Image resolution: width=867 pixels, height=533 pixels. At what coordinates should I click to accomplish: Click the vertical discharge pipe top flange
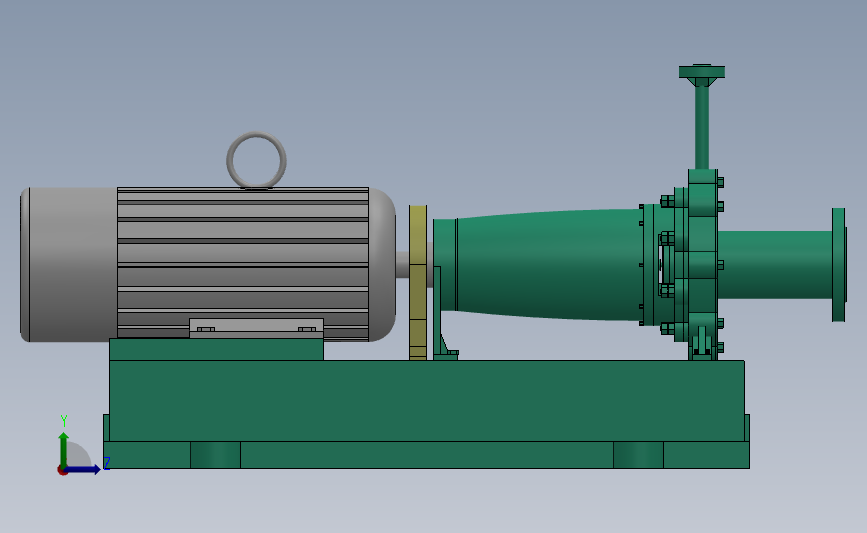pos(702,72)
